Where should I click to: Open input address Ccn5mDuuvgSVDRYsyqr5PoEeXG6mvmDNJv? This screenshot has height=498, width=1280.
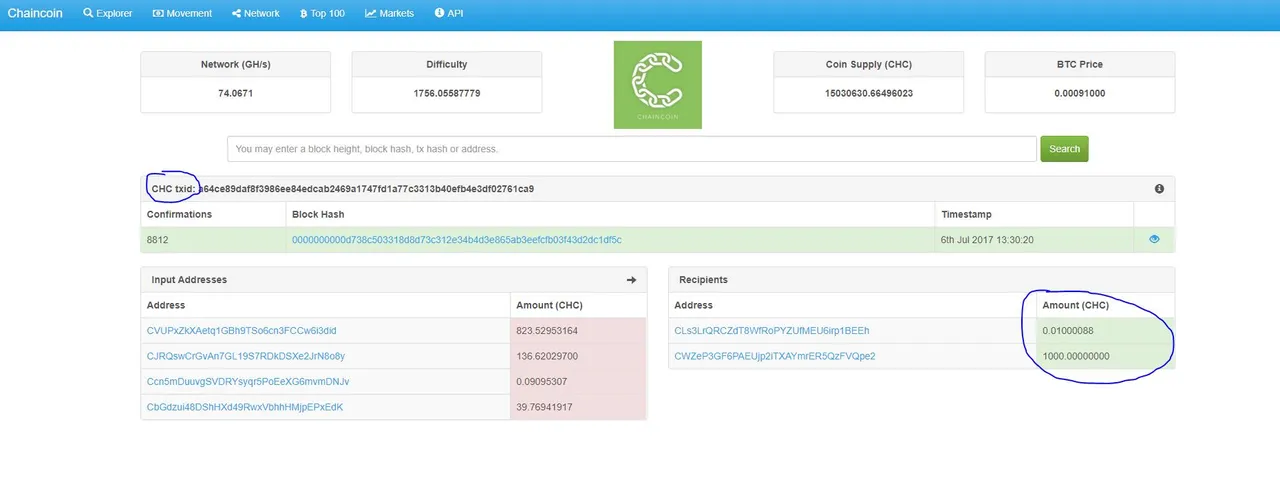point(248,382)
